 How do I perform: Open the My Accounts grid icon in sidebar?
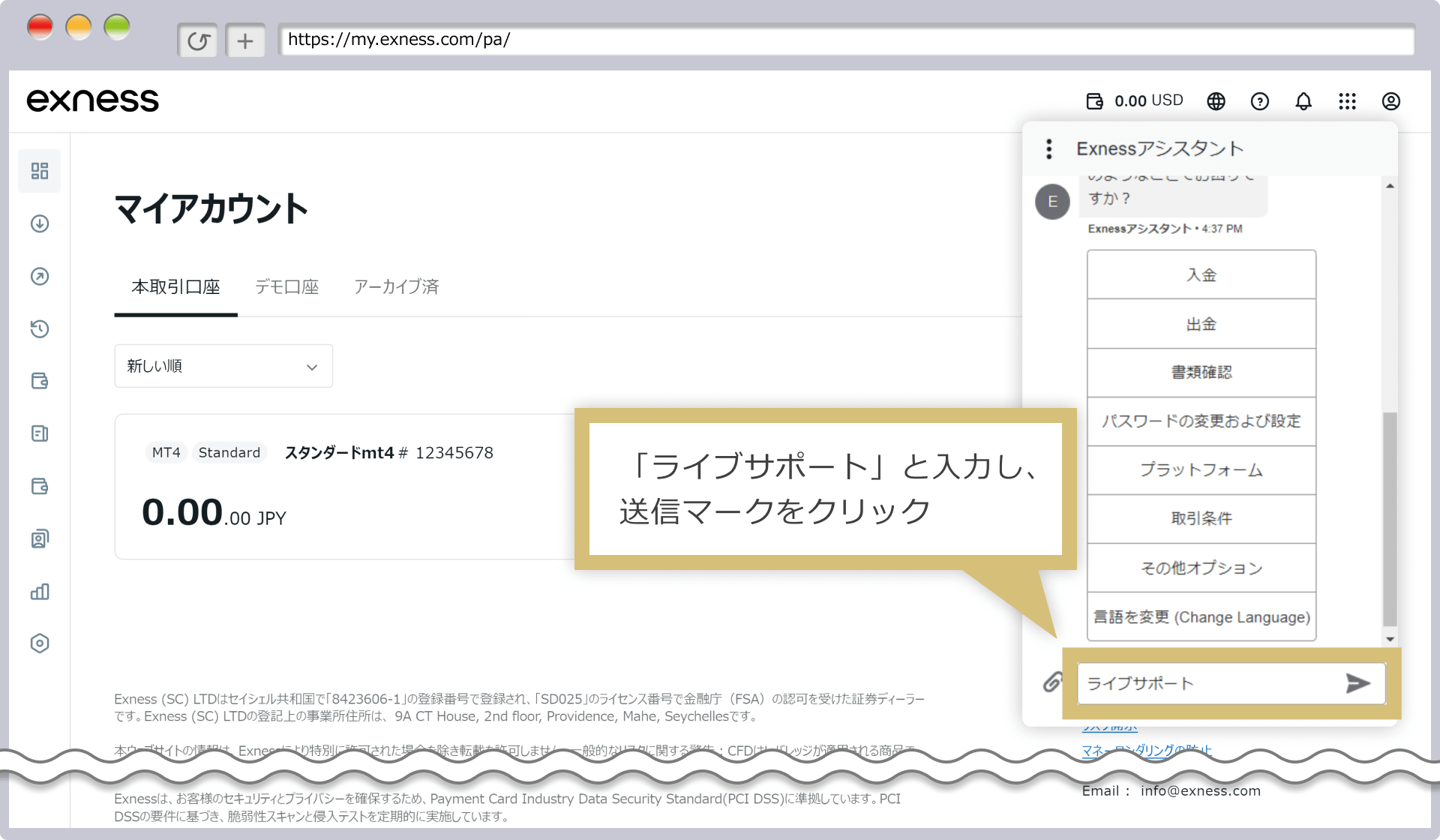click(40, 171)
